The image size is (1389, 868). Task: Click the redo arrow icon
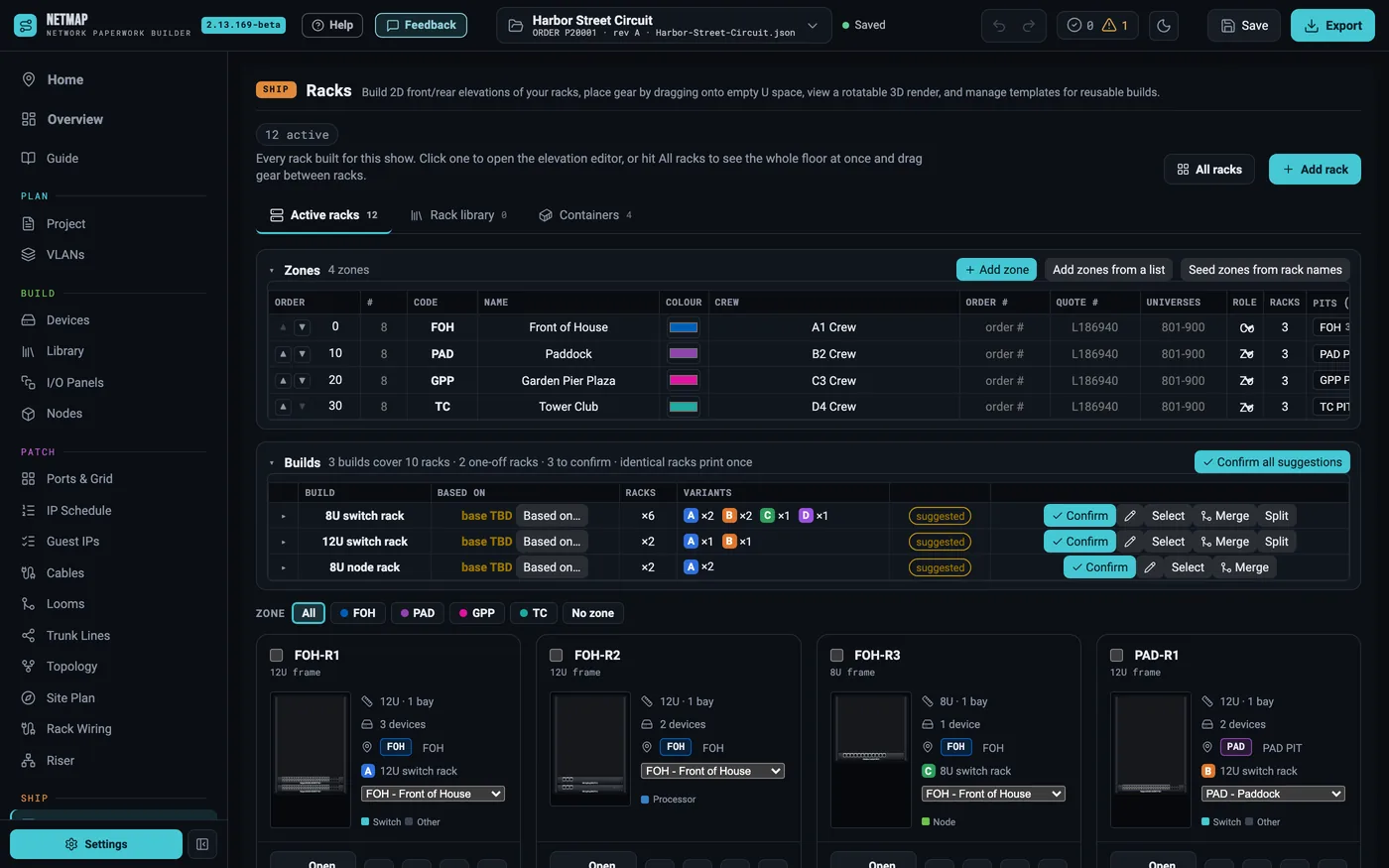point(1029,26)
